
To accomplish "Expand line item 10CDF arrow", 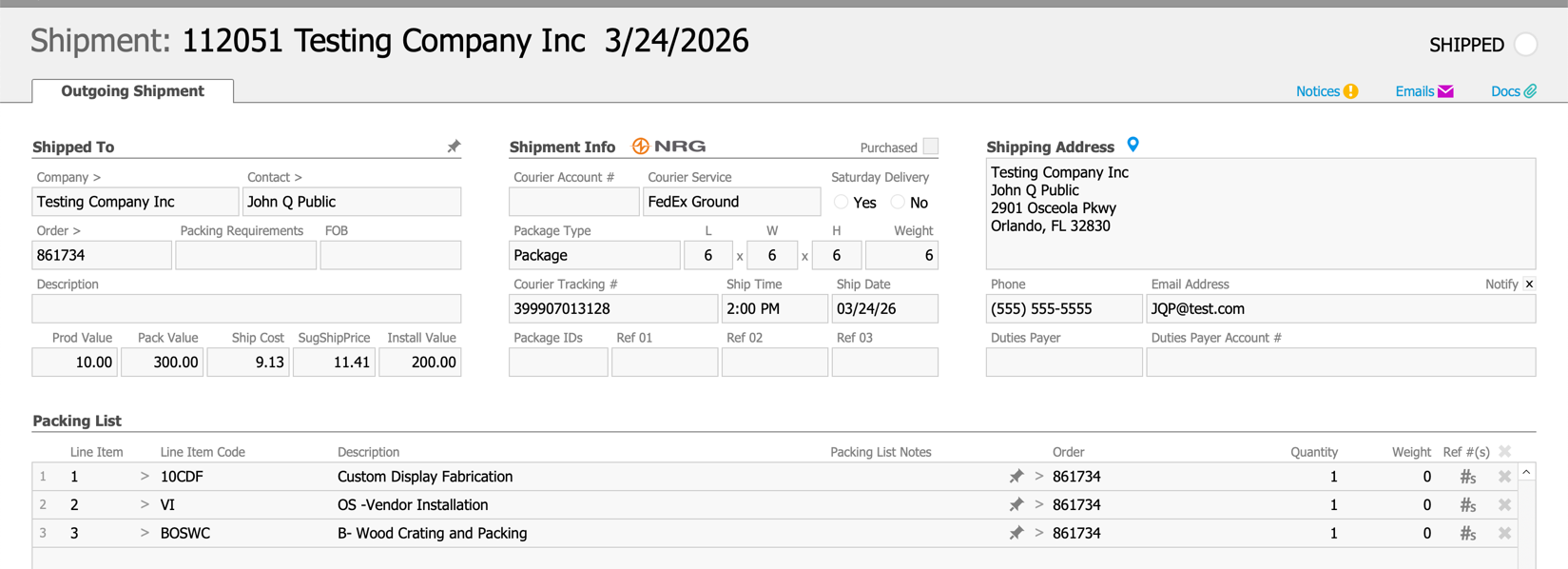I will coord(145,477).
